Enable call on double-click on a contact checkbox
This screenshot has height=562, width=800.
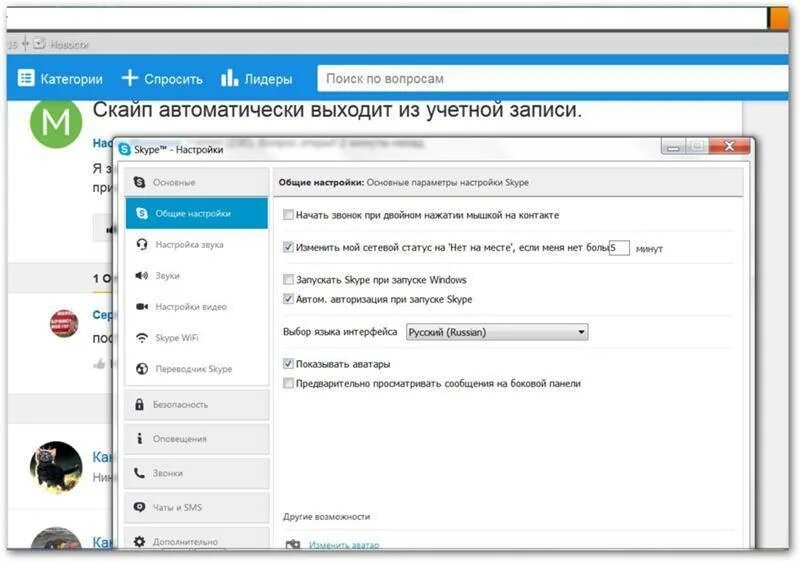288,215
